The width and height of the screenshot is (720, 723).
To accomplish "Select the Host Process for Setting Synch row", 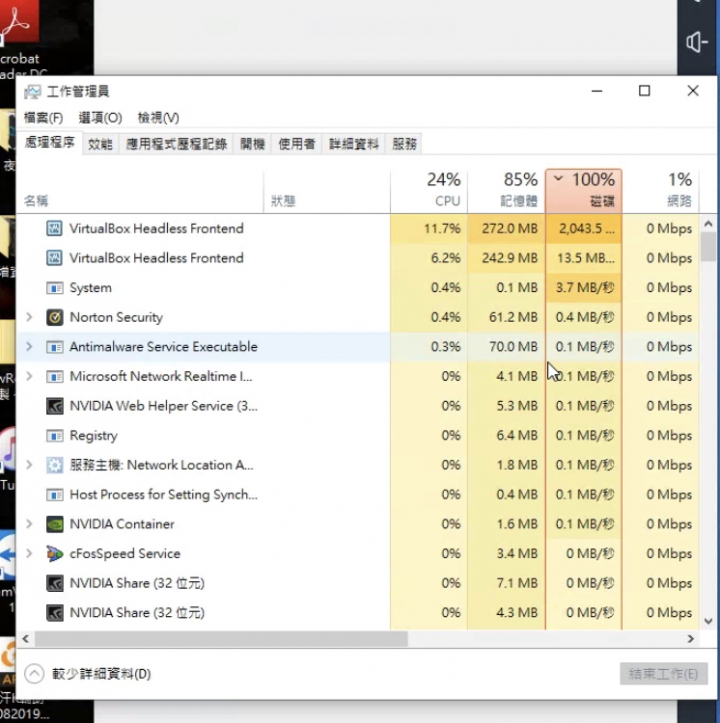I will click(357, 495).
